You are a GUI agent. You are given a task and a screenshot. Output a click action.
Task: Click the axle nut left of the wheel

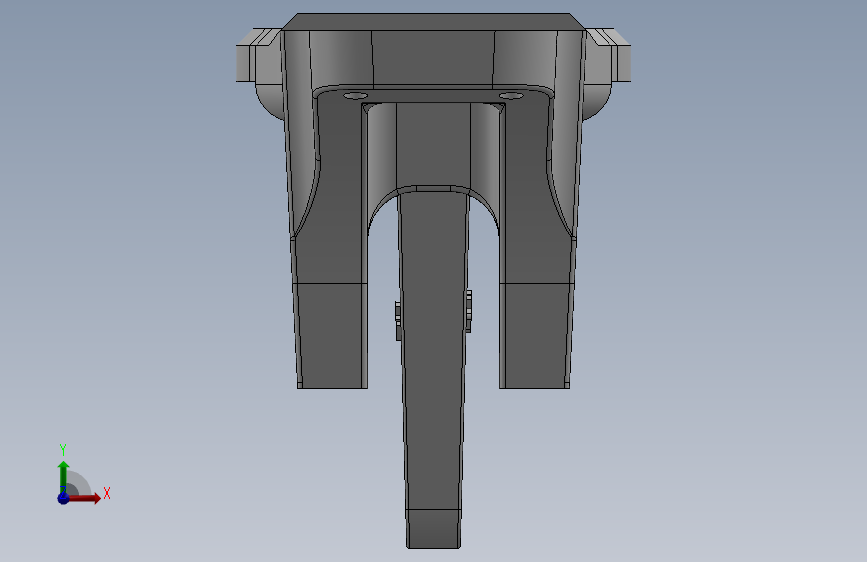(x=398, y=321)
